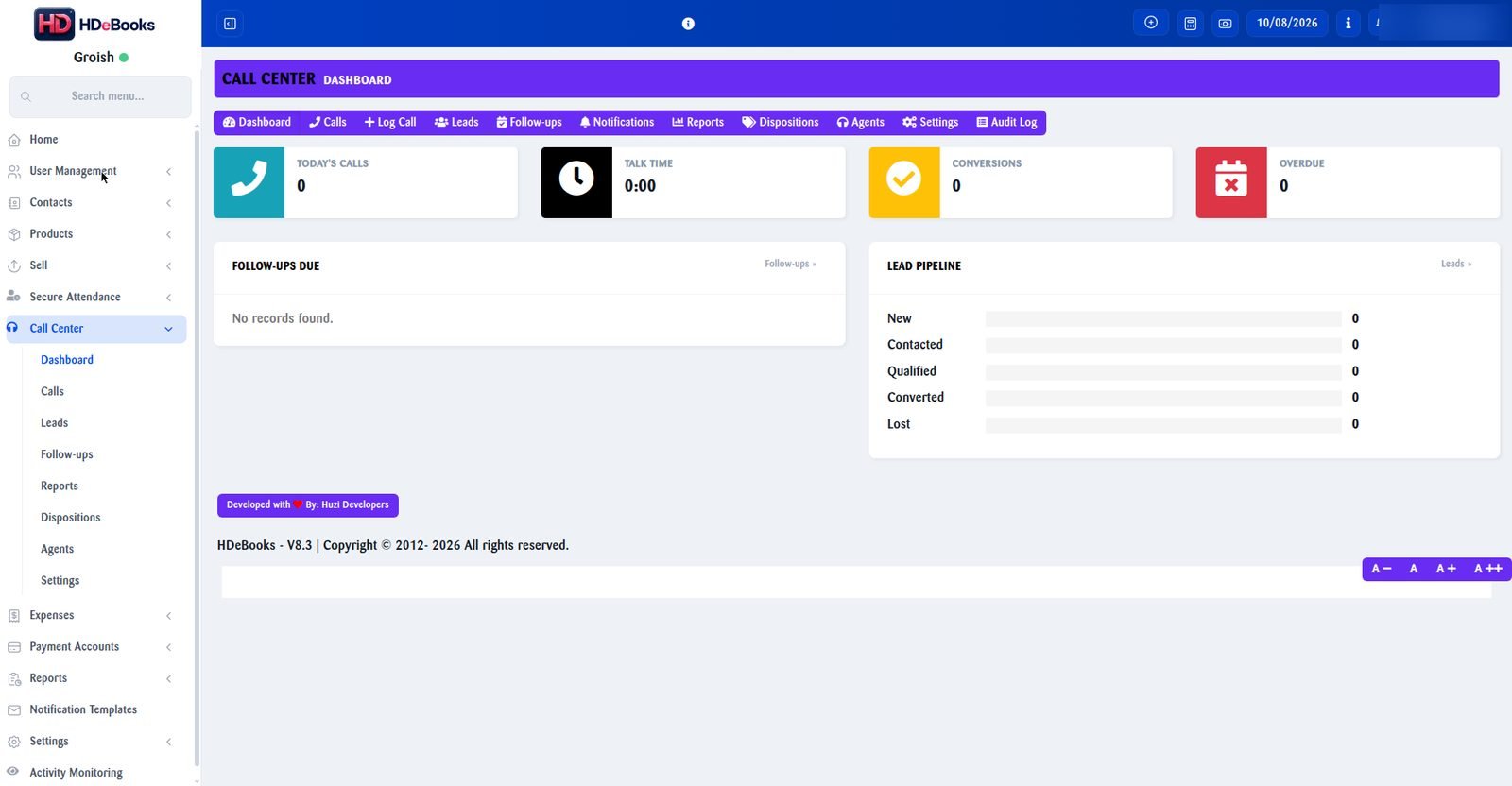The width and height of the screenshot is (1512, 786).
Task: Click the User Management people icon
Action: (x=14, y=171)
